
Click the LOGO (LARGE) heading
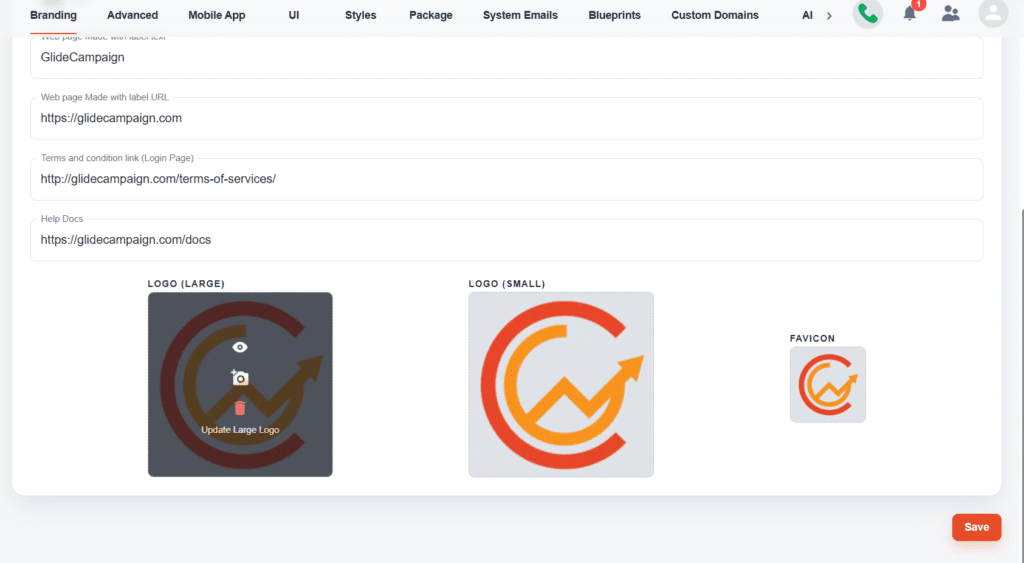coord(186,283)
